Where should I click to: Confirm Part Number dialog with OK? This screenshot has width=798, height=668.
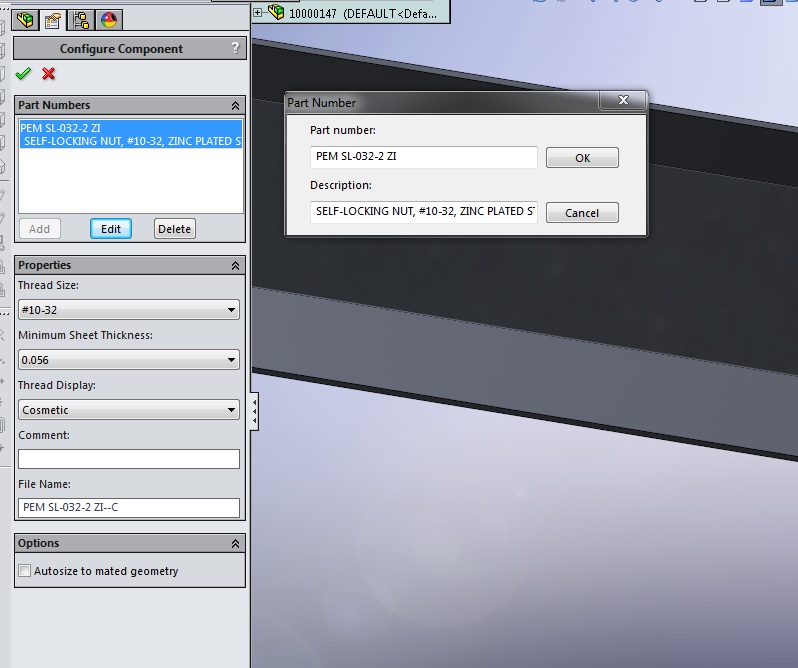pyautogui.click(x=582, y=158)
